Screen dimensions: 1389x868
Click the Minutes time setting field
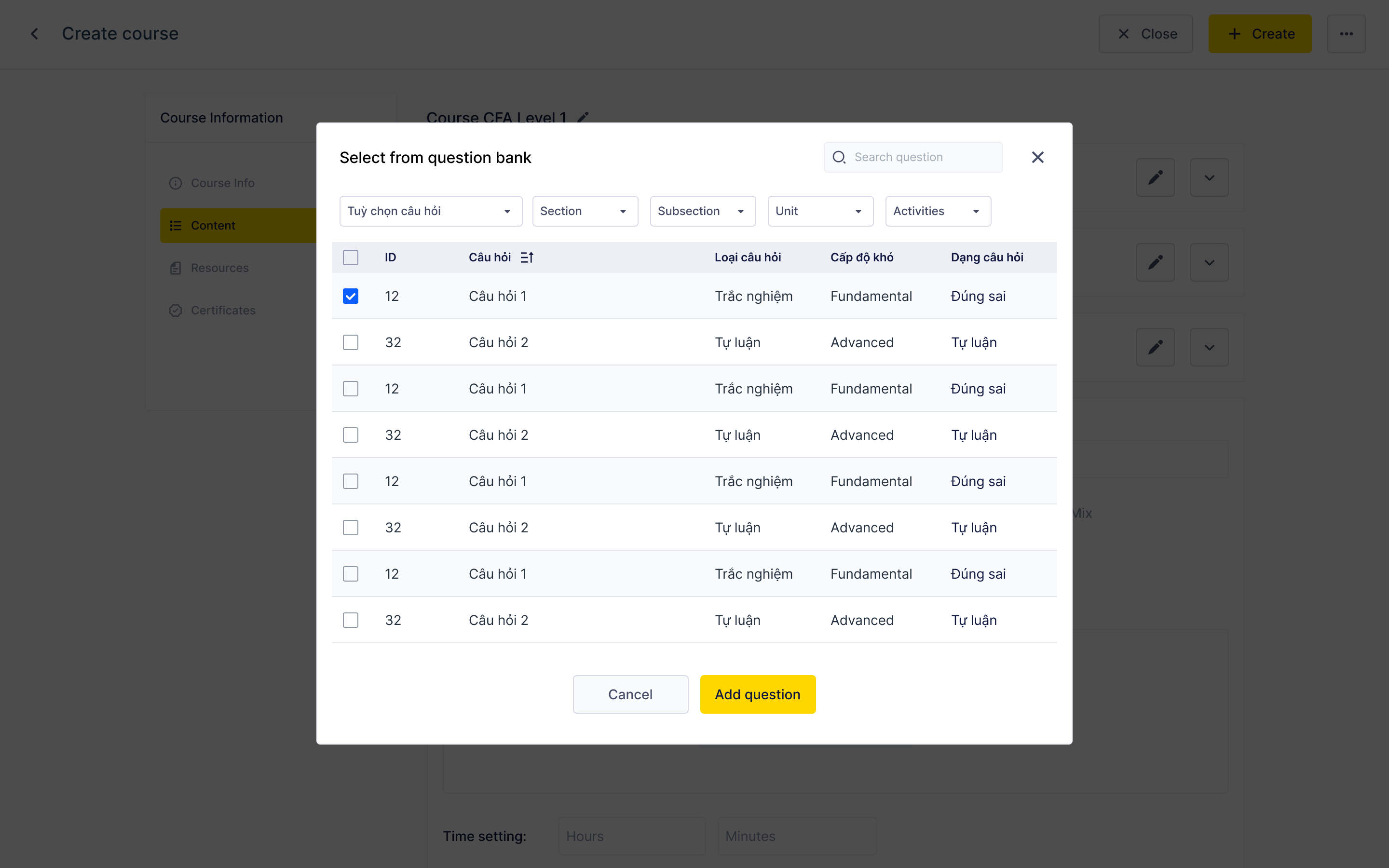[797, 837]
